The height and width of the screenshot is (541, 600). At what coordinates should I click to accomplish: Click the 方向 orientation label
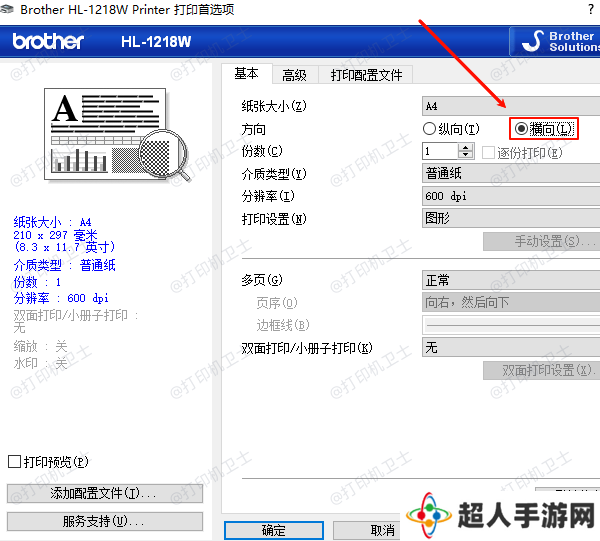(253, 129)
